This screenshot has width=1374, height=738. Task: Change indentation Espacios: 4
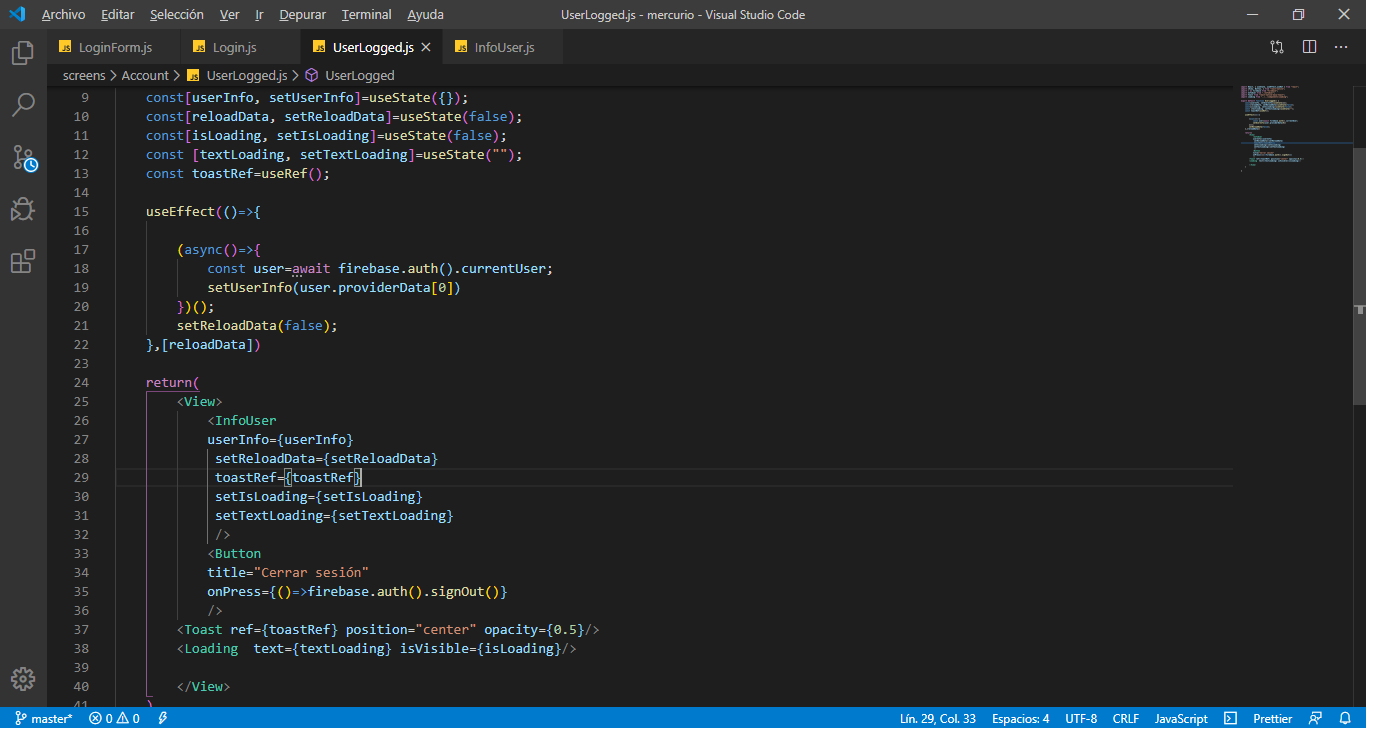pyautogui.click(x=1020, y=718)
